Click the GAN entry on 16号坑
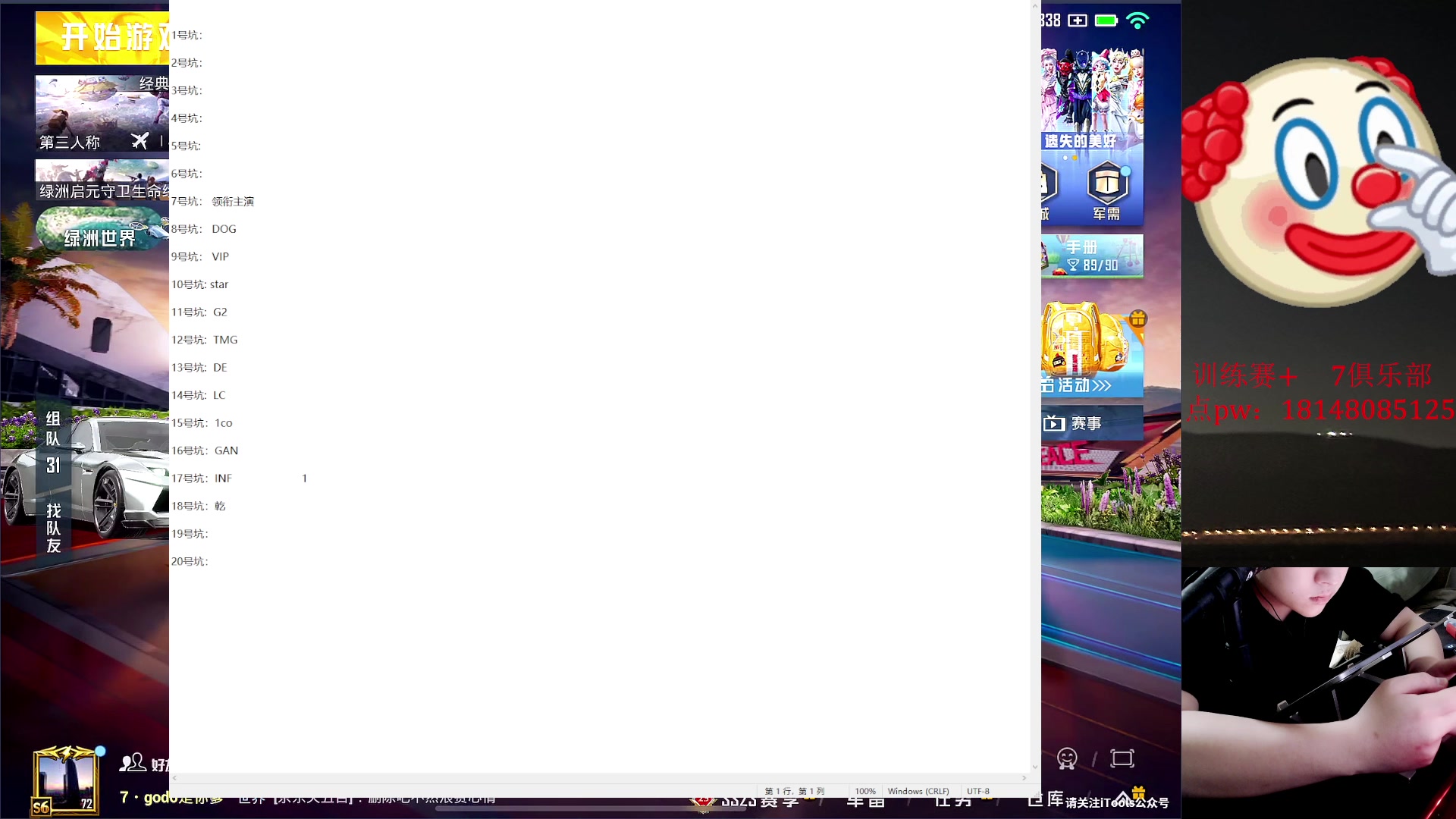This screenshot has height=819, width=1456. tap(226, 450)
